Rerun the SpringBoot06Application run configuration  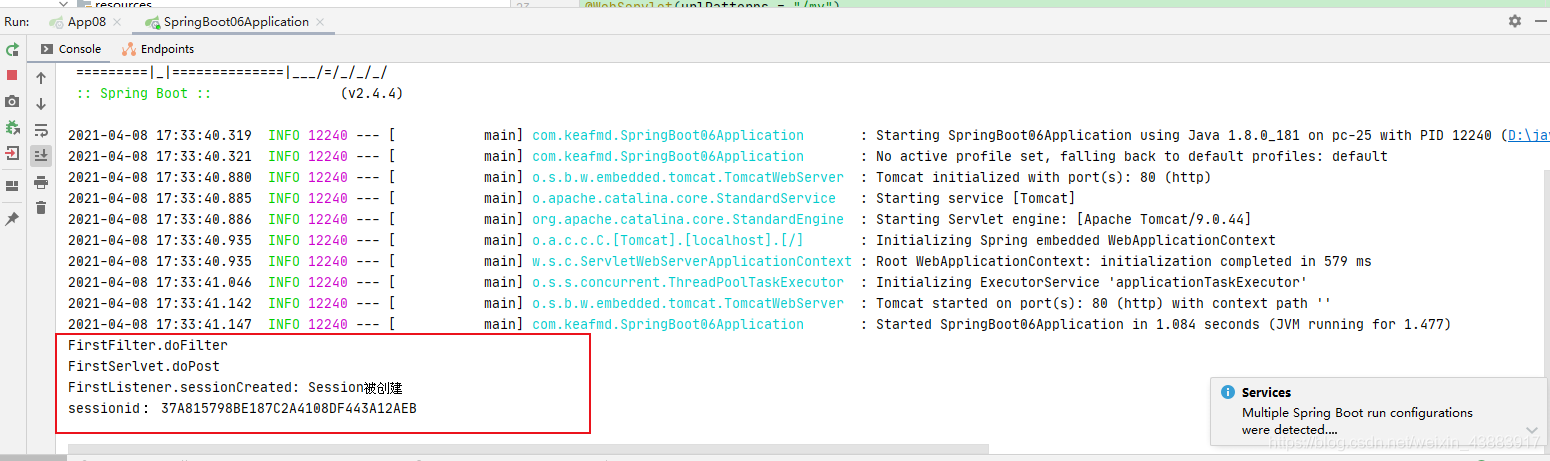(x=12, y=49)
